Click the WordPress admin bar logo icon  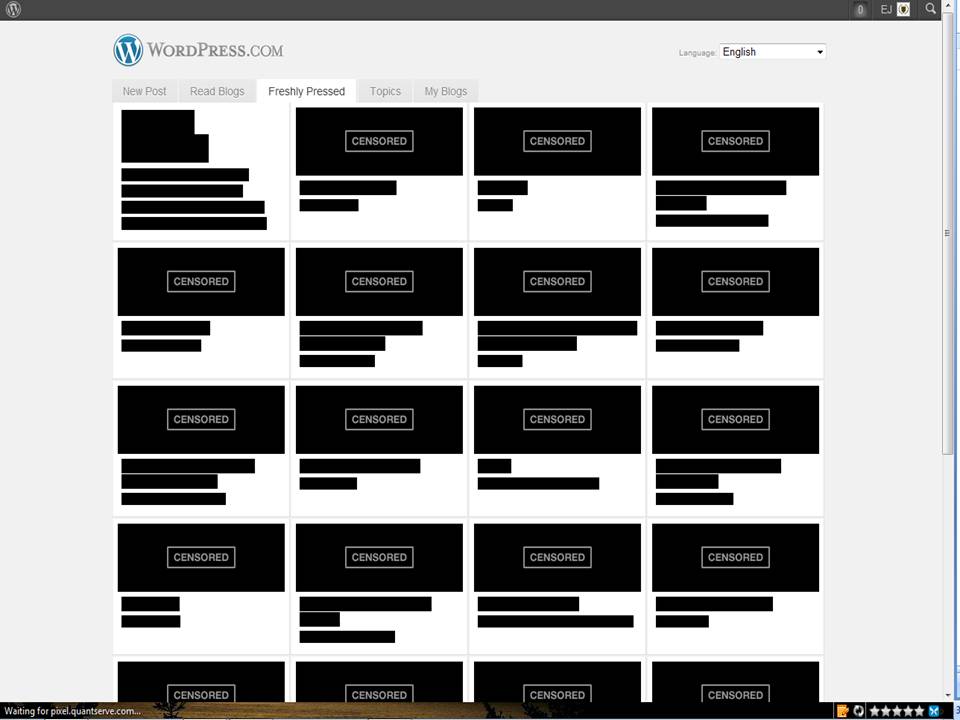pyautogui.click(x=13, y=10)
